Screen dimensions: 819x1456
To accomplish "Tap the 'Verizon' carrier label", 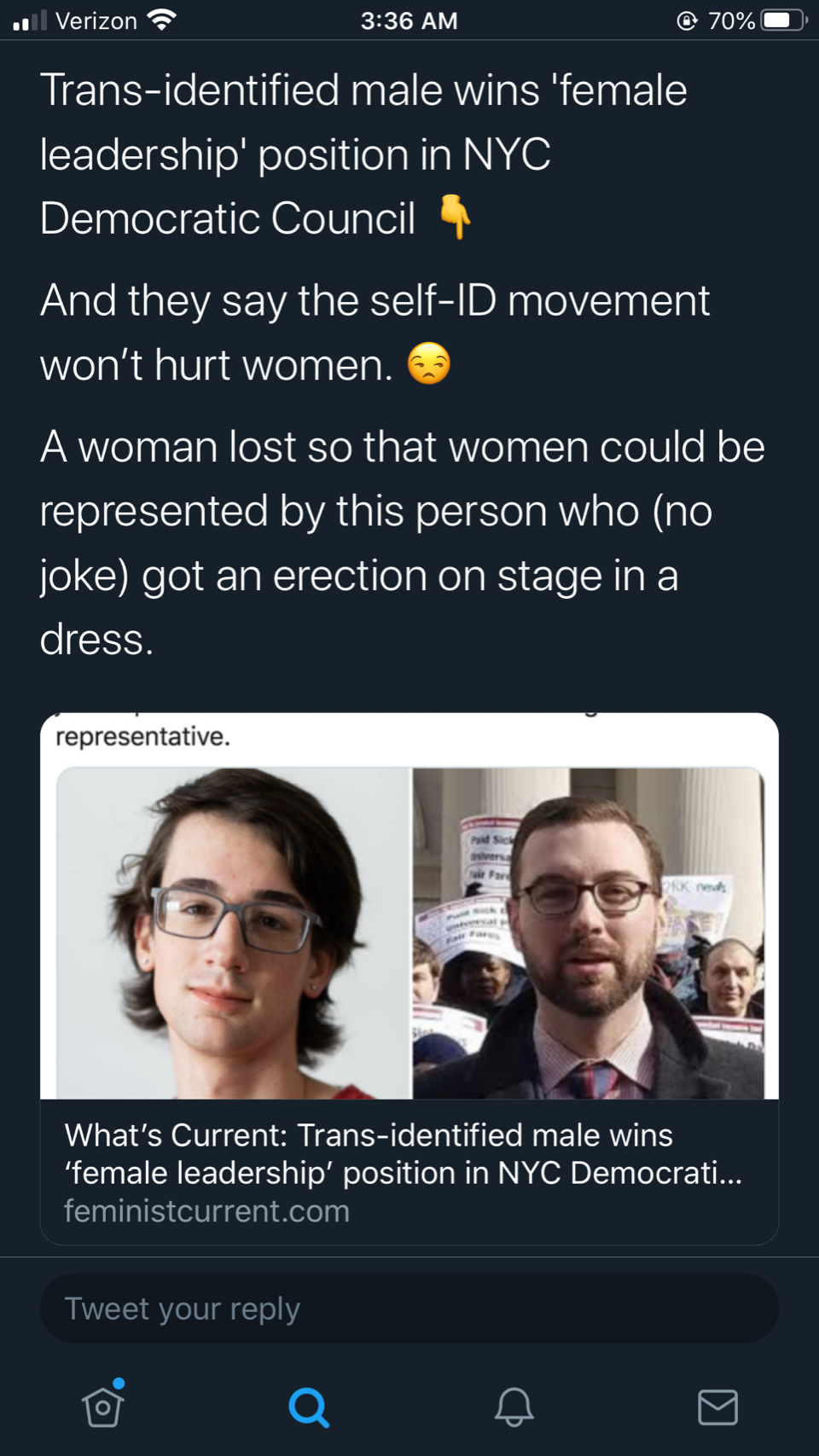I will click(96, 20).
